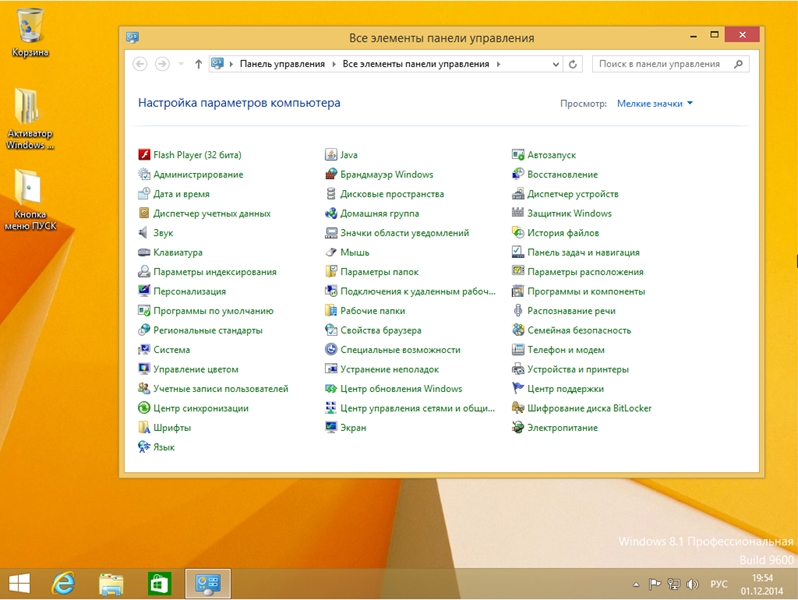Image resolution: width=798 pixels, height=600 pixels.
Task: Click the Персонализация icon
Action: 144,291
